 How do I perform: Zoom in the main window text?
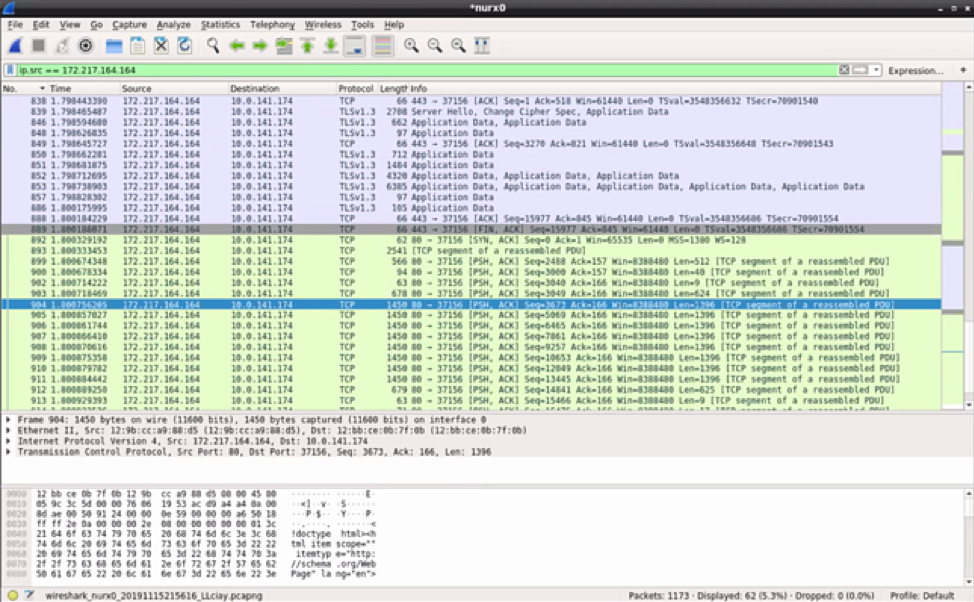411,45
